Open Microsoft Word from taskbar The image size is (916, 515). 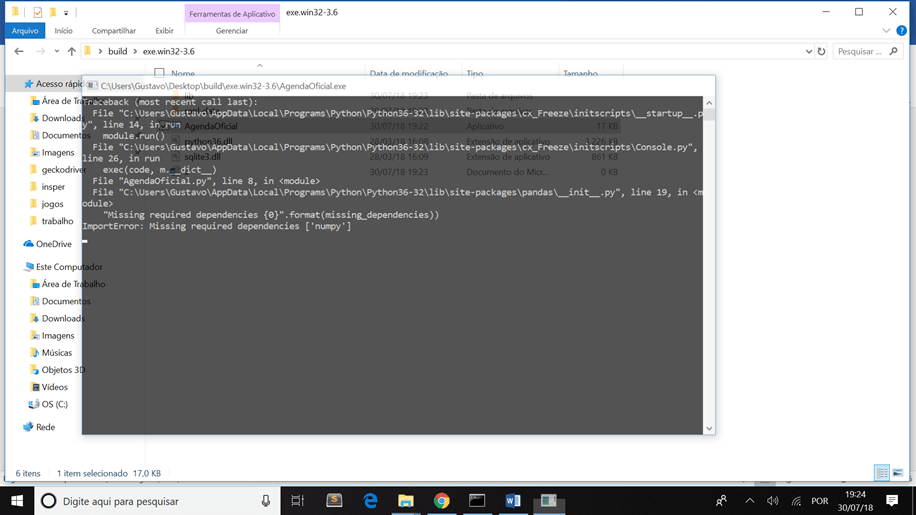point(513,501)
